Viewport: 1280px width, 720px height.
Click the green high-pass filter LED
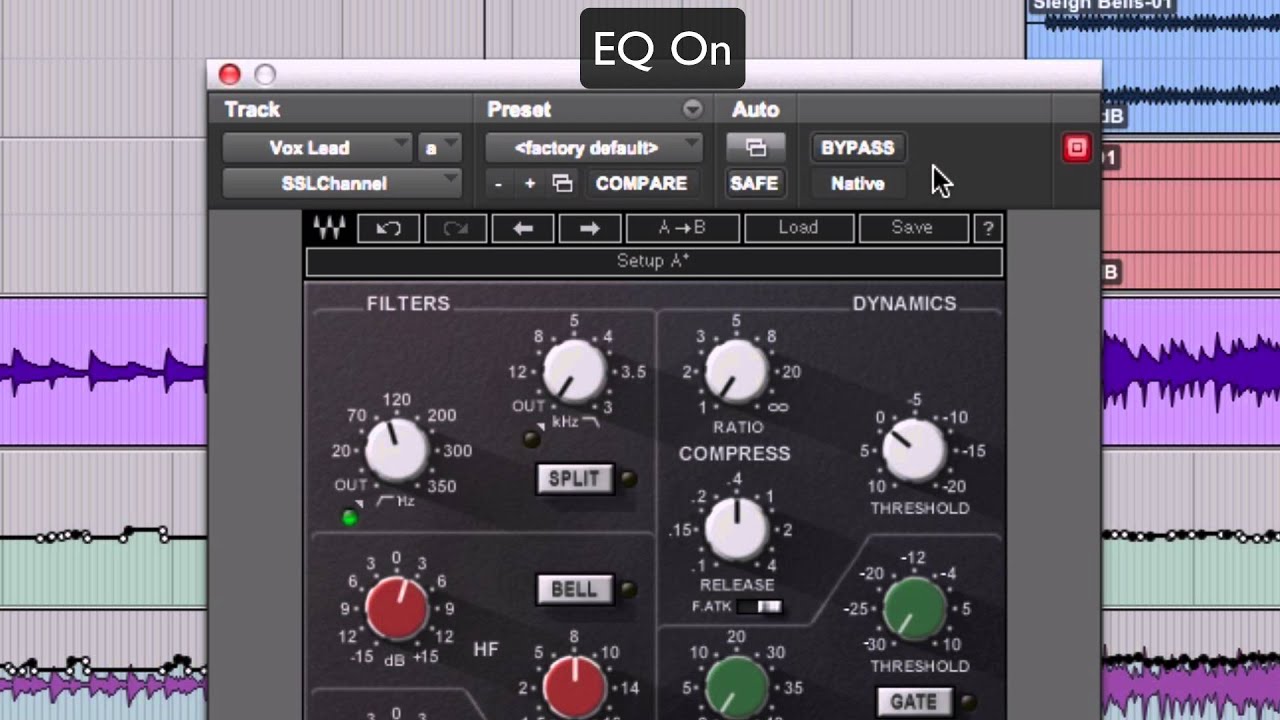click(x=349, y=517)
